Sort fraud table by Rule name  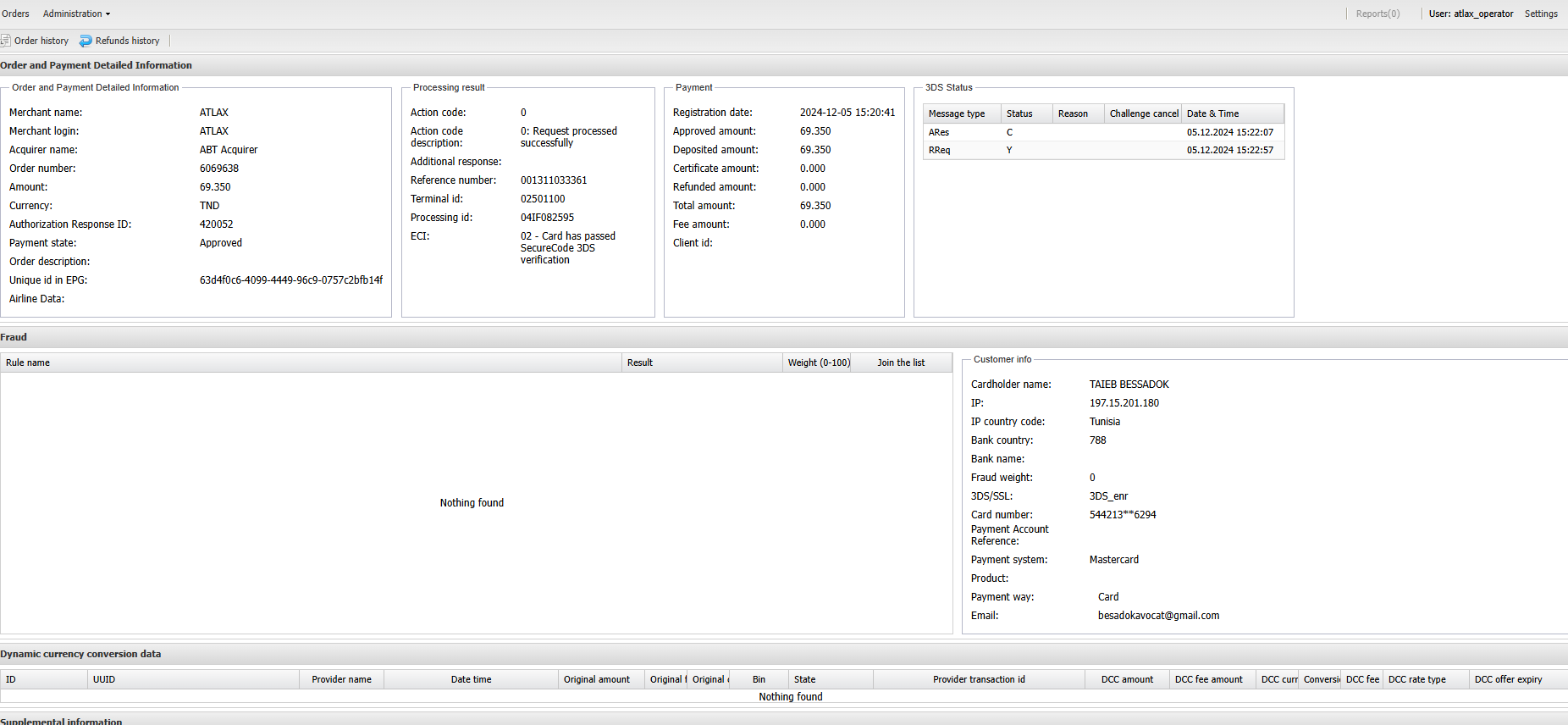(28, 362)
